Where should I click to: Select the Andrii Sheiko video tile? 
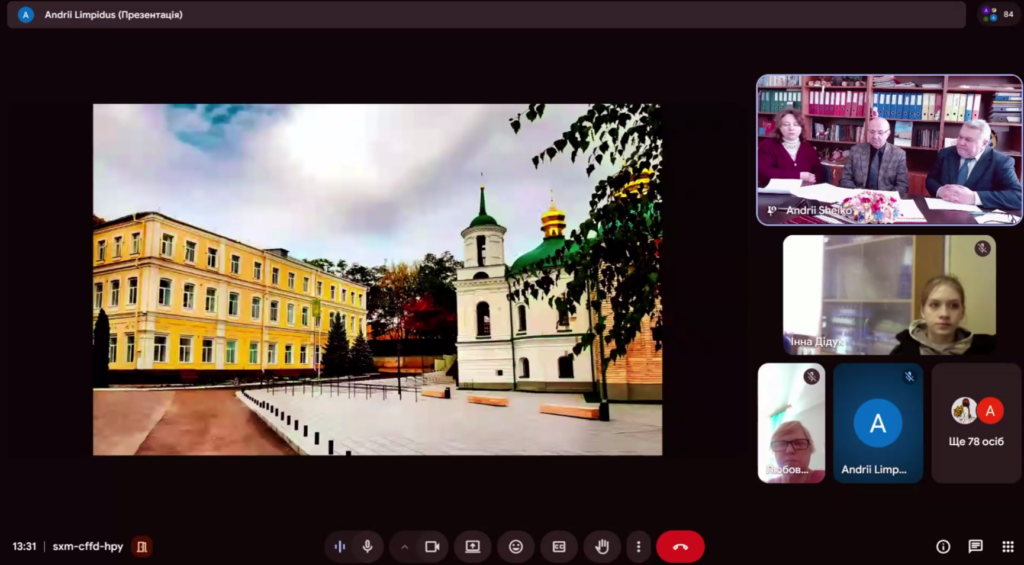[x=888, y=150]
